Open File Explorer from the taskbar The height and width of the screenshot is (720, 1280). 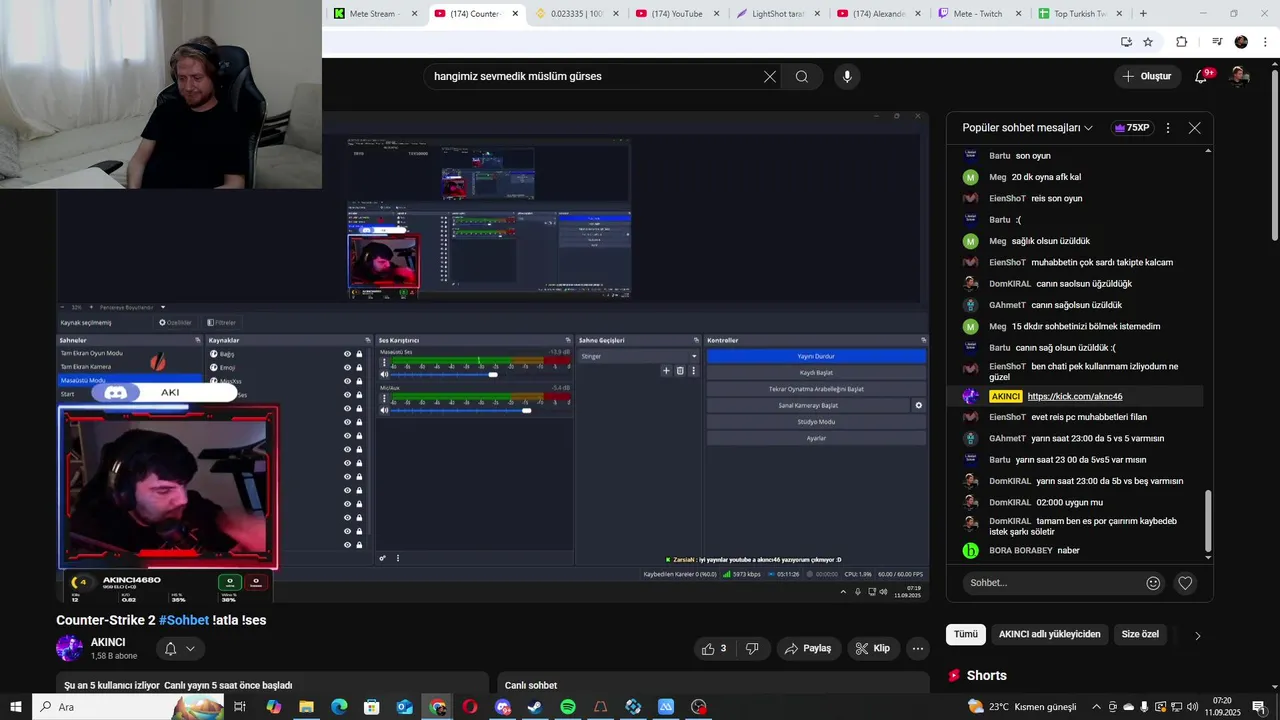(306, 707)
